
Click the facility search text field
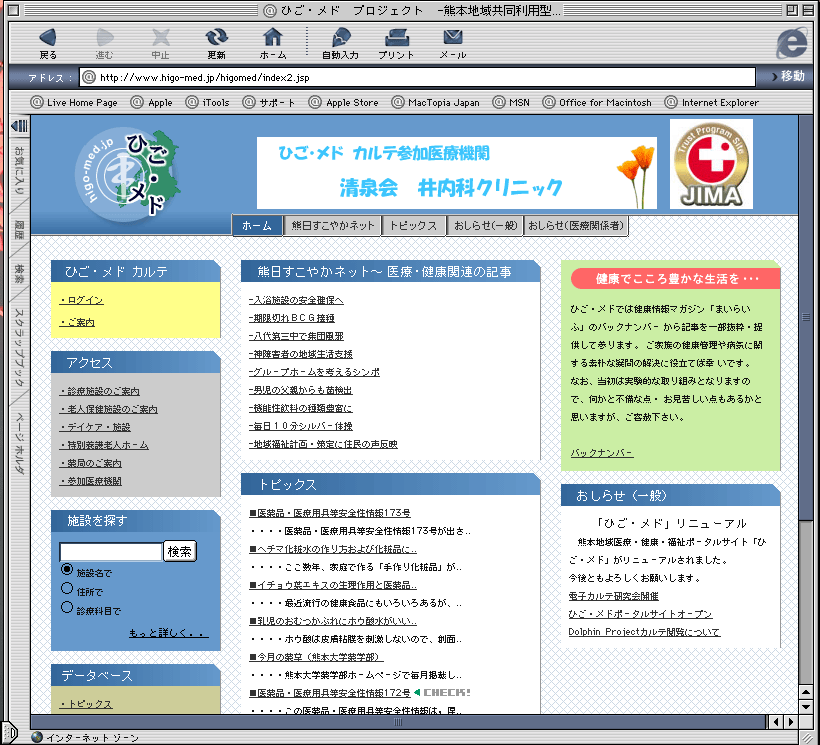coord(110,552)
